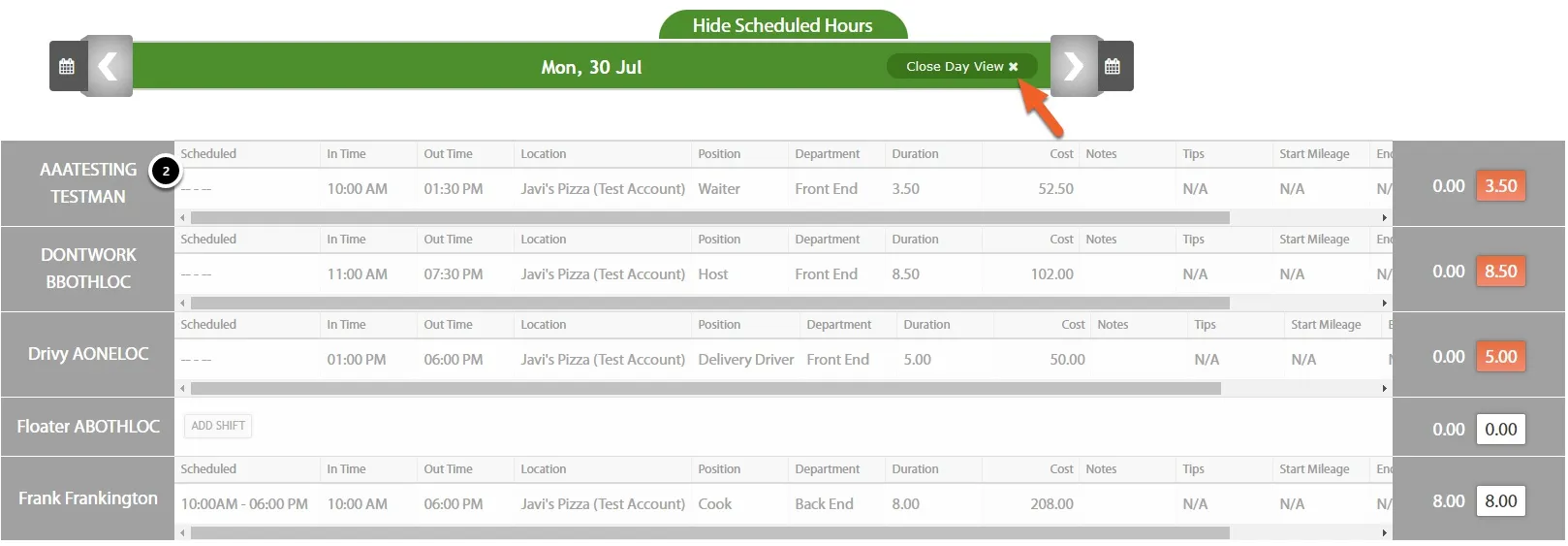The width and height of the screenshot is (1568, 546).
Task: Click Floater ABOTHLOC 0.00 hours box
Action: (1500, 430)
